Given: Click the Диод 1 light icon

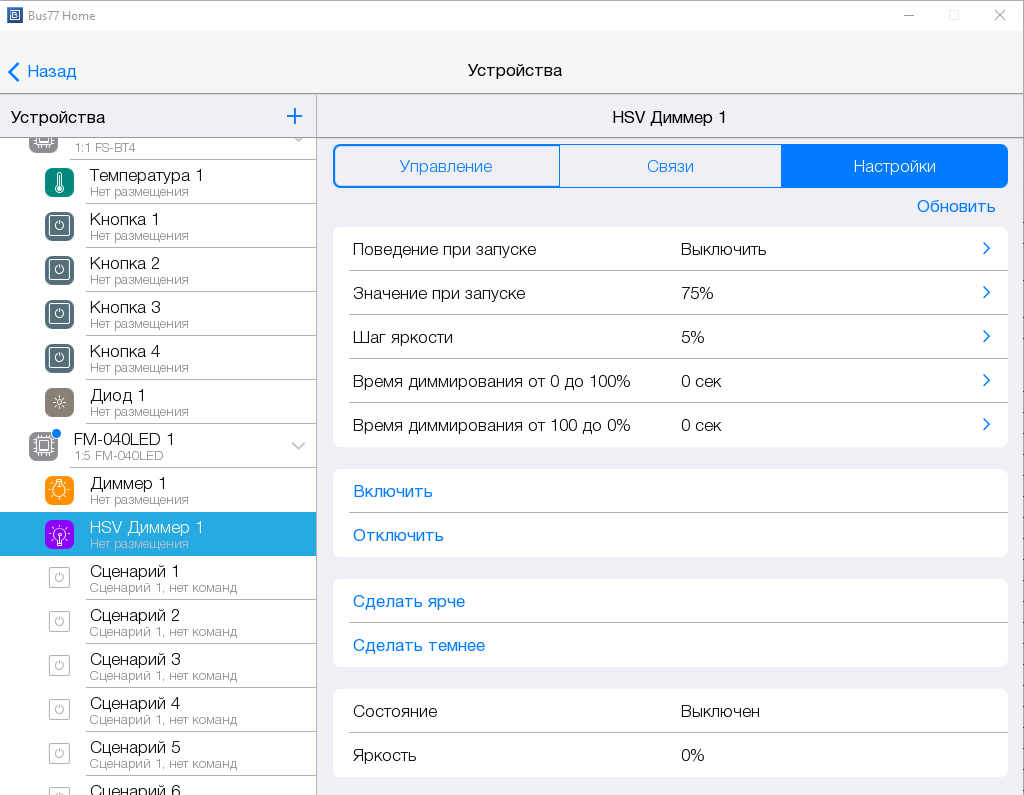Looking at the screenshot, I should (59, 403).
